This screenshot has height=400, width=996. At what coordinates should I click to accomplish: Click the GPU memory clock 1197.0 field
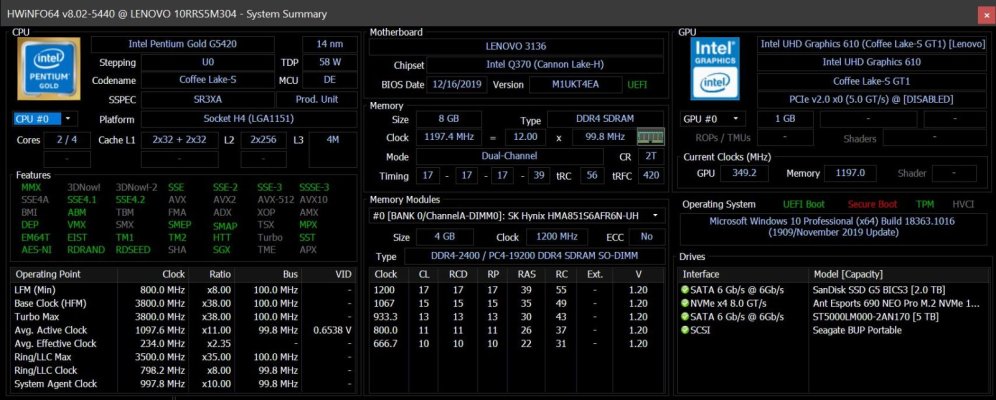[850, 173]
